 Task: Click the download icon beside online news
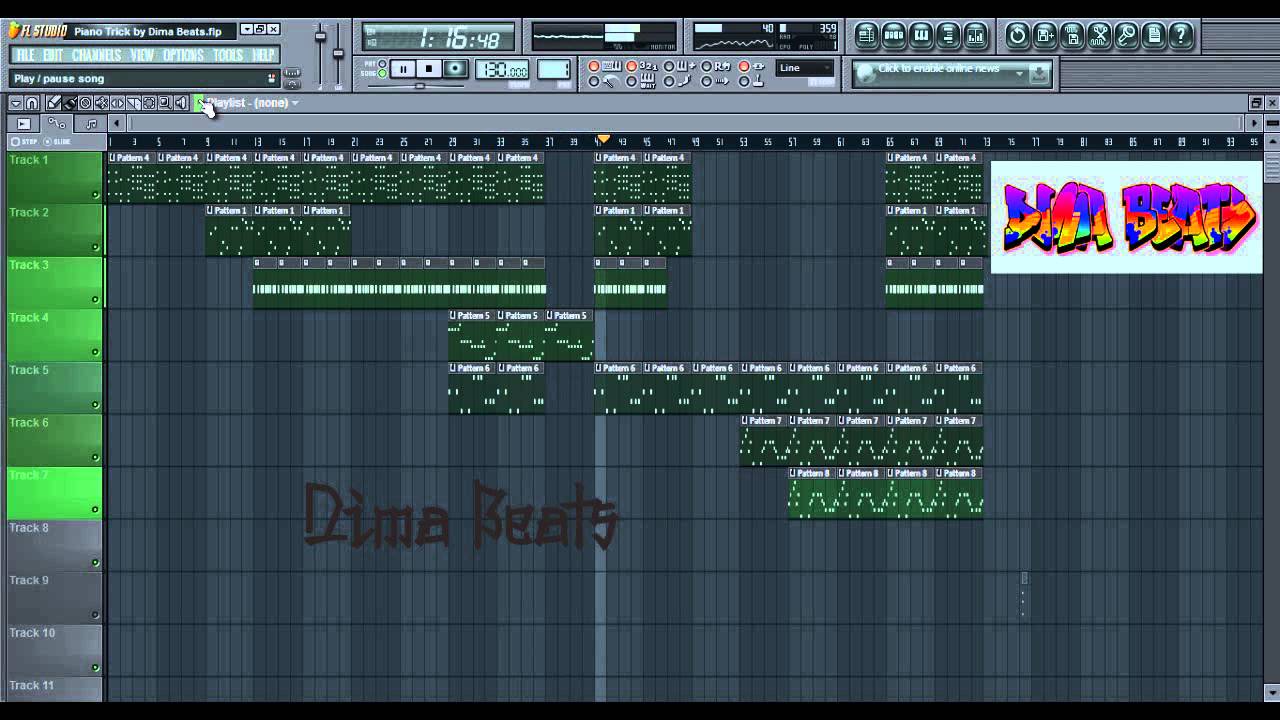click(1040, 73)
